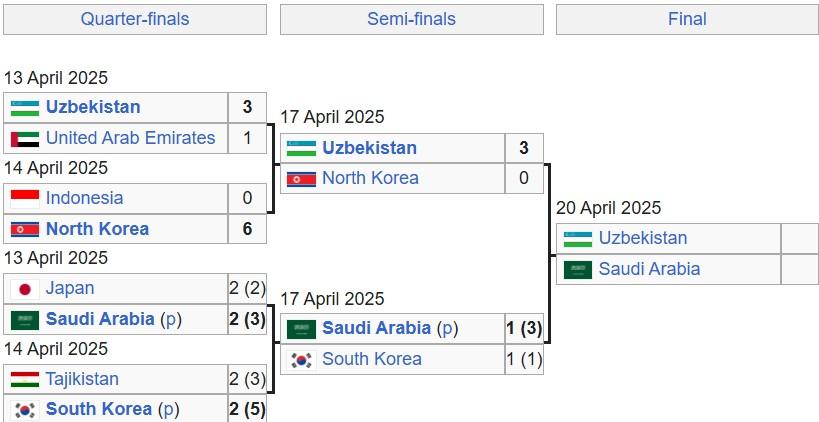Click Uzbekistan flag in the final

click(x=578, y=239)
